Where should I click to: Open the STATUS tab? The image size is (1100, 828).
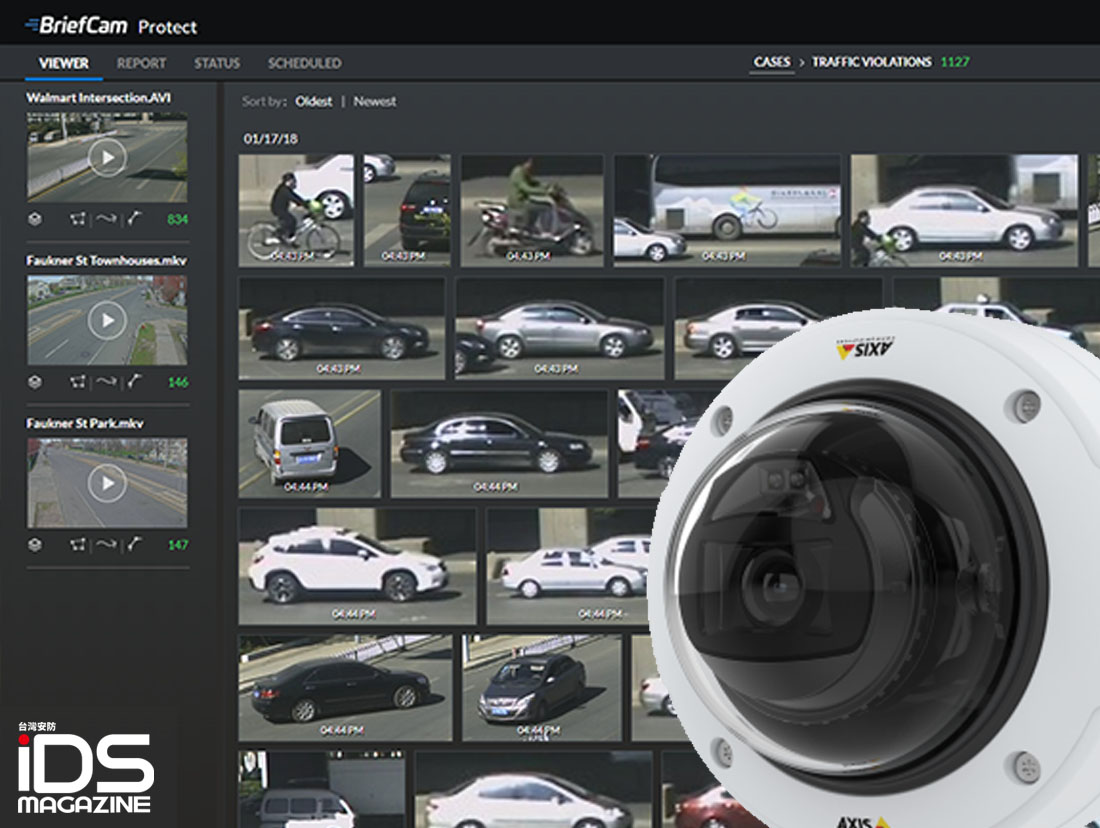(x=217, y=63)
